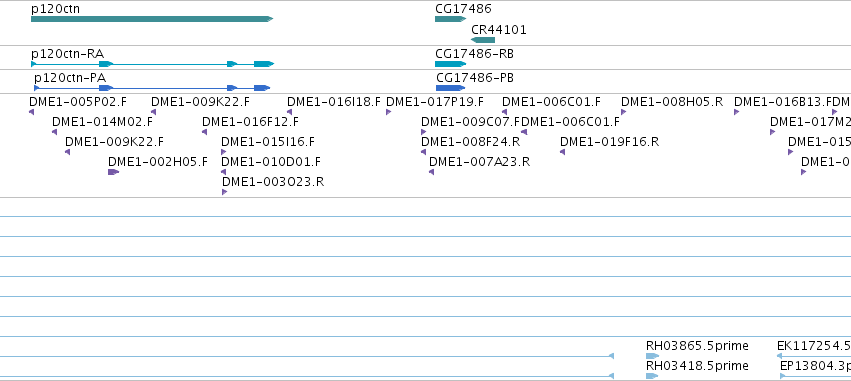Click the RH03865.5prime EST label

click(x=697, y=346)
